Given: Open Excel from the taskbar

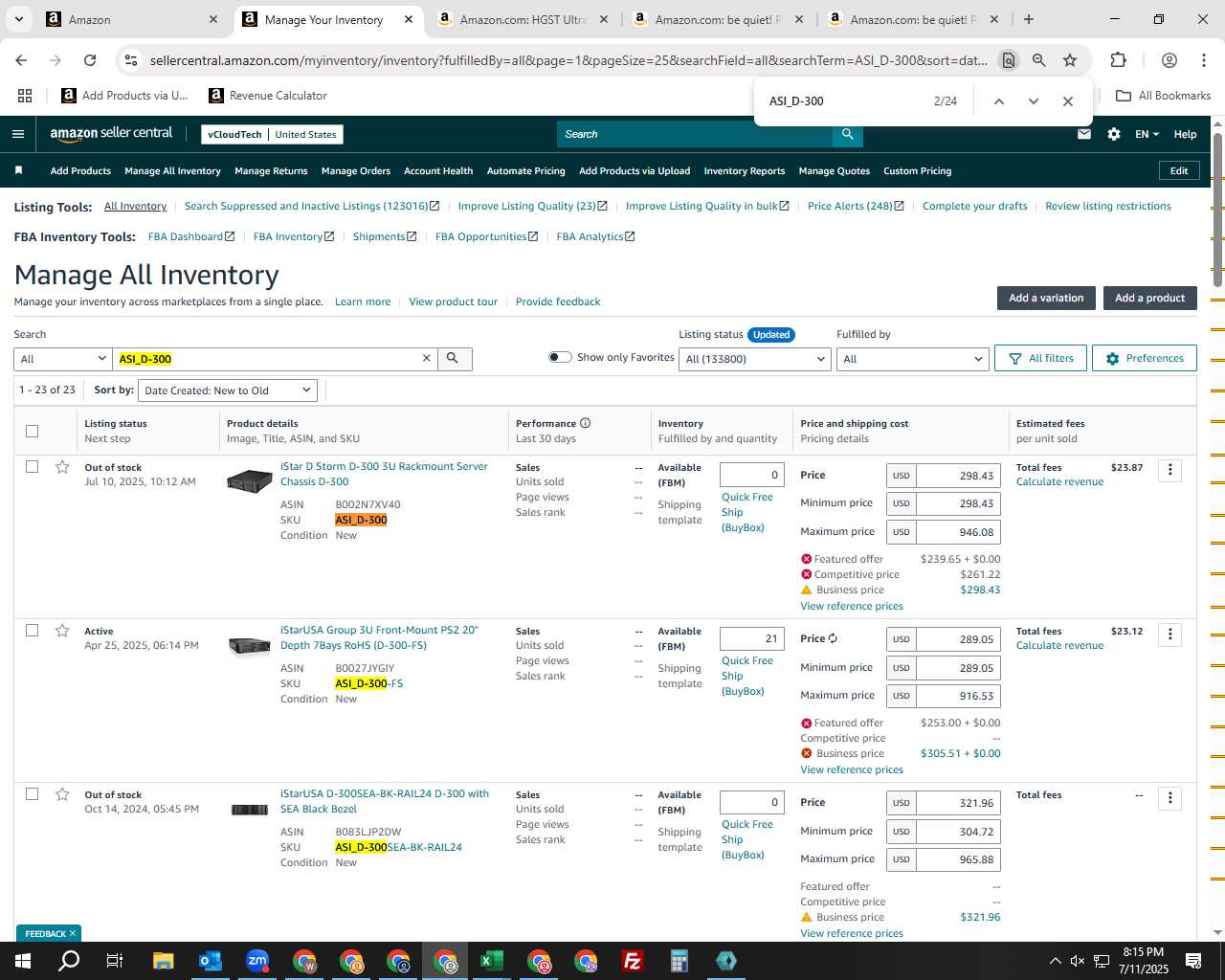Looking at the screenshot, I should [x=491, y=961].
